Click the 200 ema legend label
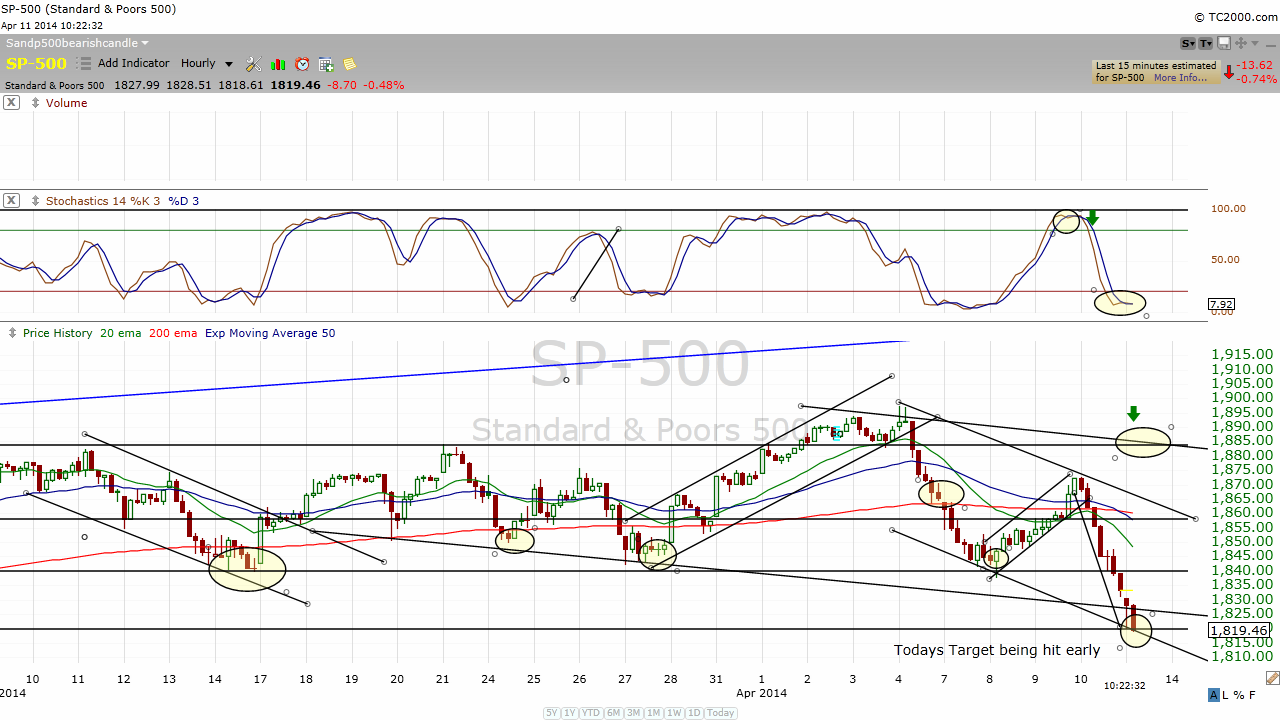1280x720 pixels. pos(173,333)
